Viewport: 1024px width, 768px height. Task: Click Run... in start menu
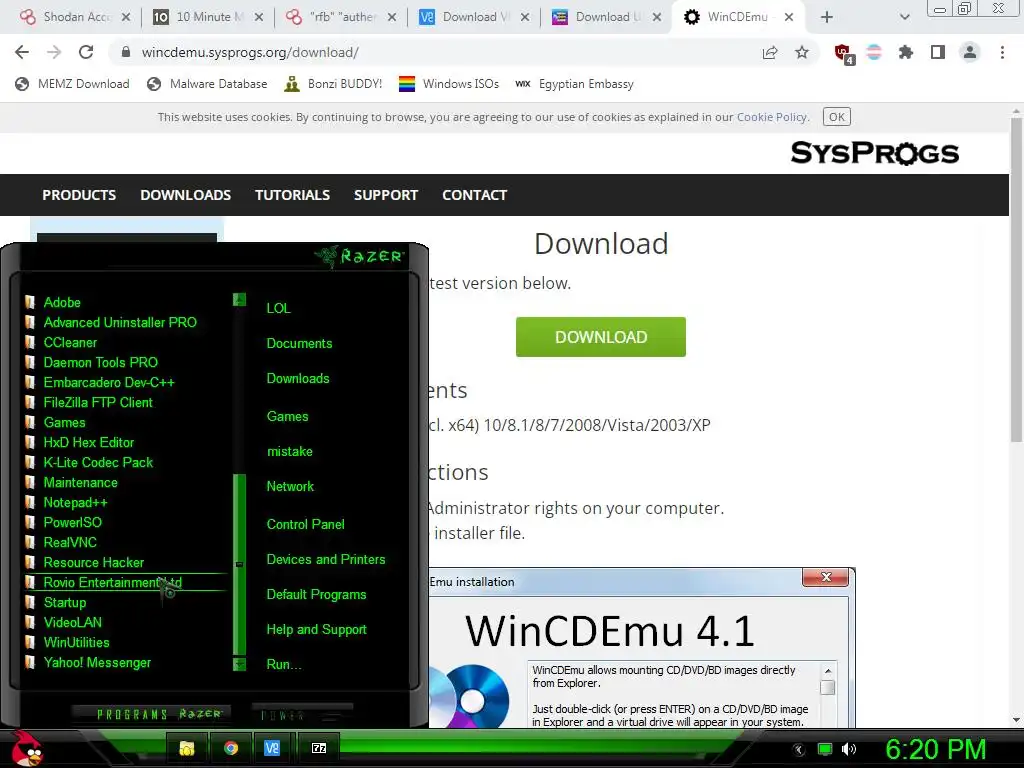(x=283, y=664)
